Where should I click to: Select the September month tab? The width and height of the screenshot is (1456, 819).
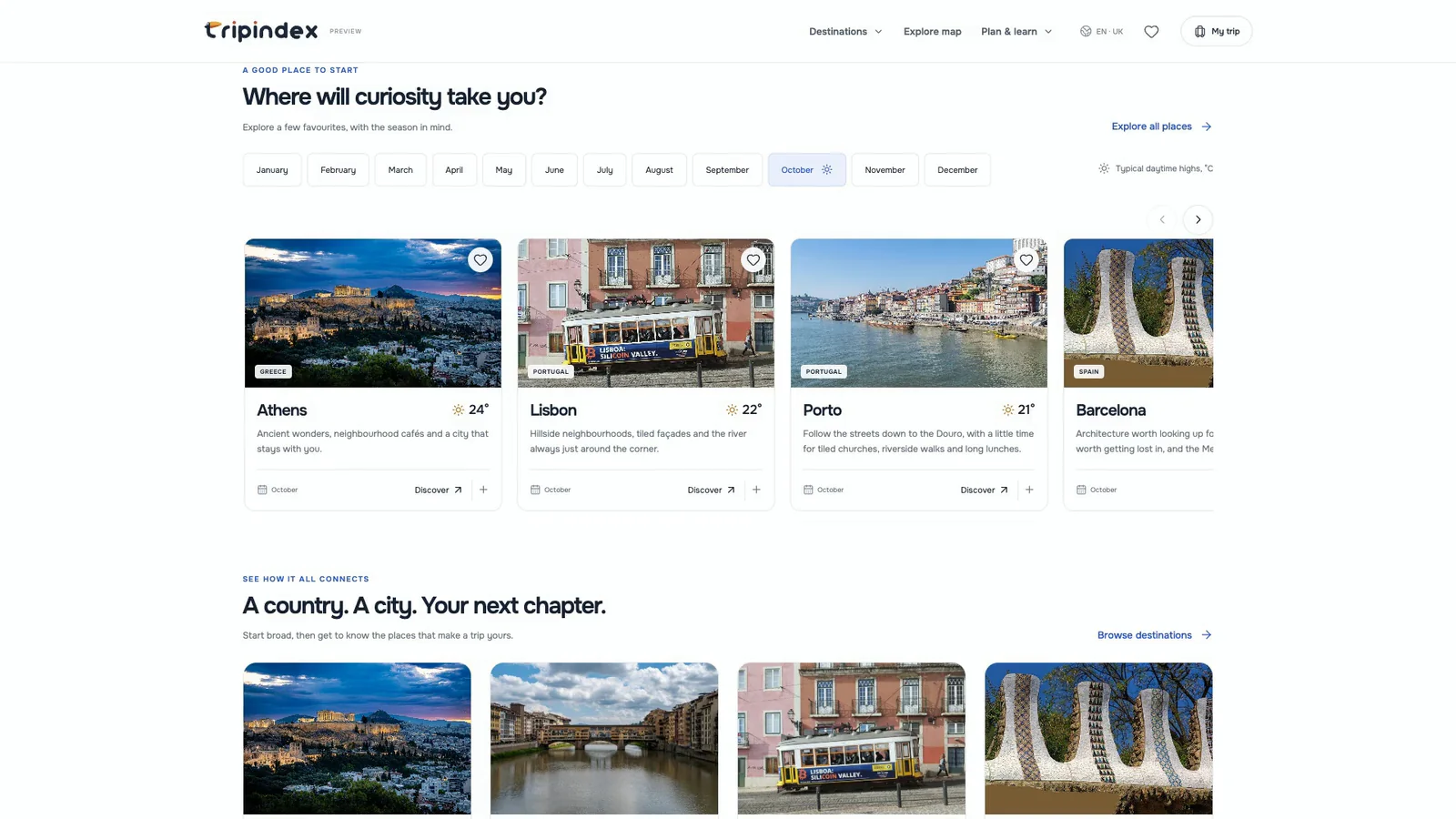[x=727, y=170]
